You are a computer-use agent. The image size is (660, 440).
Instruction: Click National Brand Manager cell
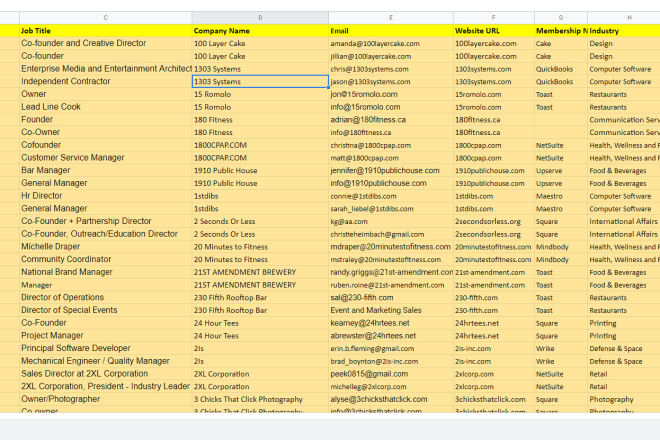(105, 272)
